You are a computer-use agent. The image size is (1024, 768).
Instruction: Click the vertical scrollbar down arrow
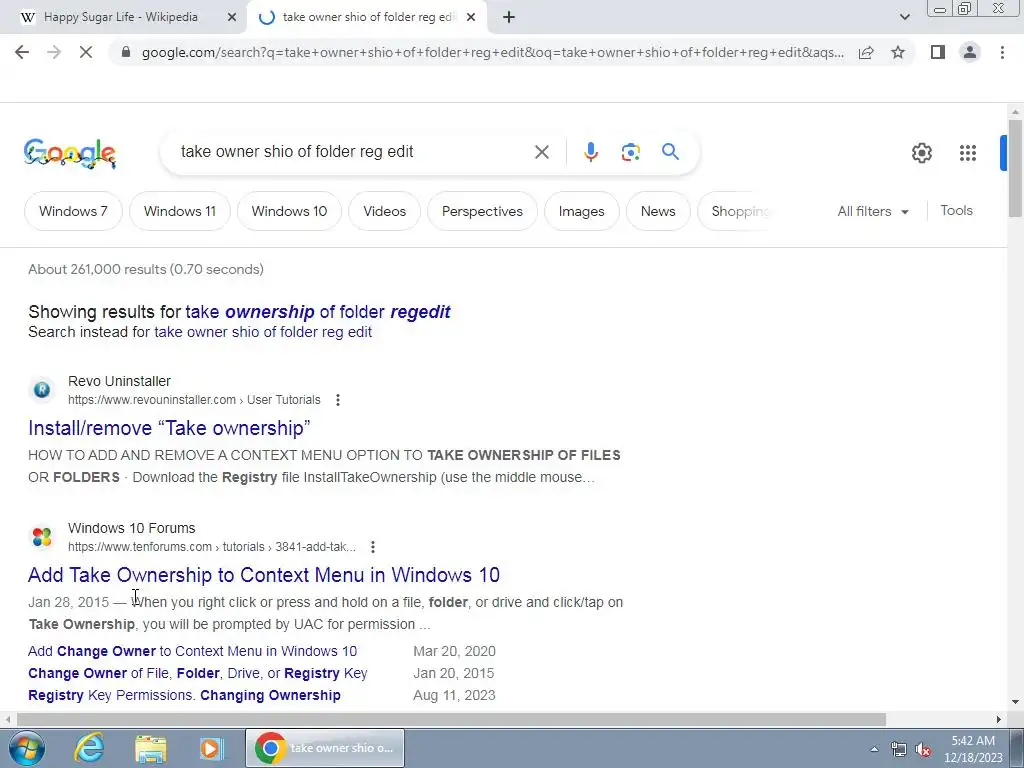(1015, 703)
